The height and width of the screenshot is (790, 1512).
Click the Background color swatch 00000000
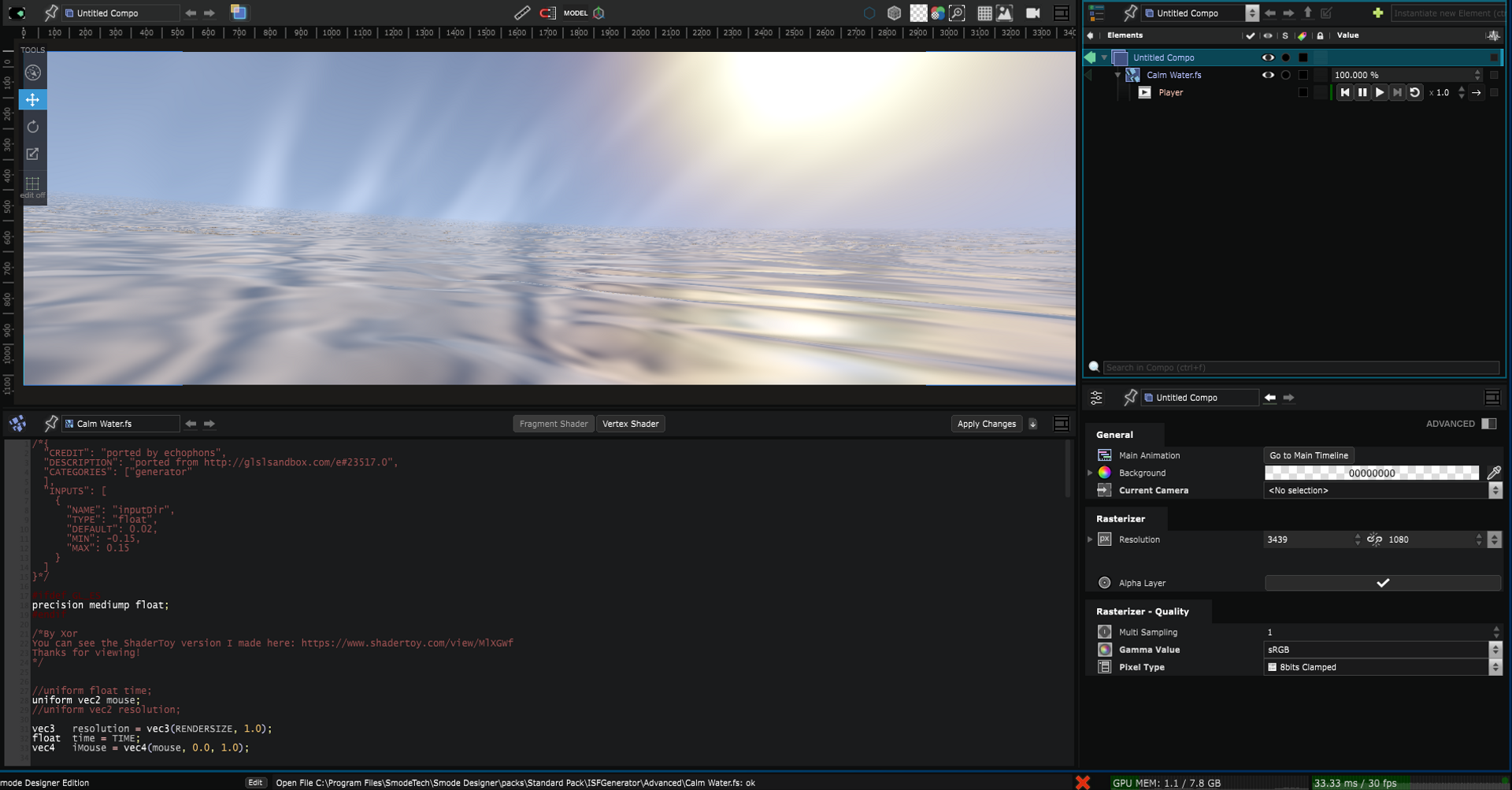coord(1372,473)
